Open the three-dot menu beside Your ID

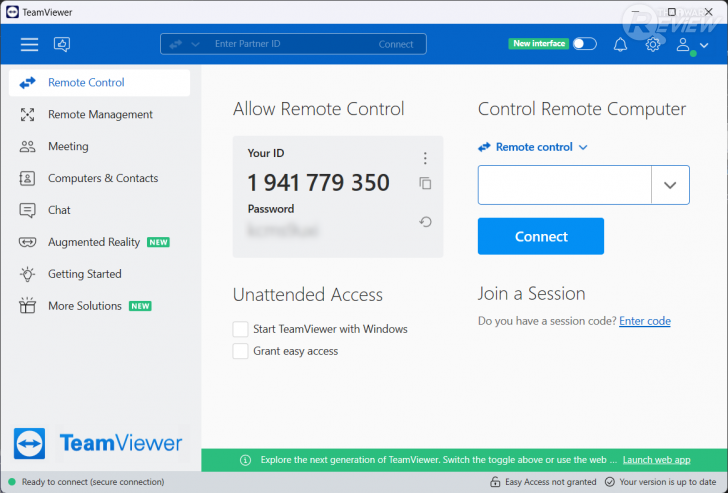[425, 158]
